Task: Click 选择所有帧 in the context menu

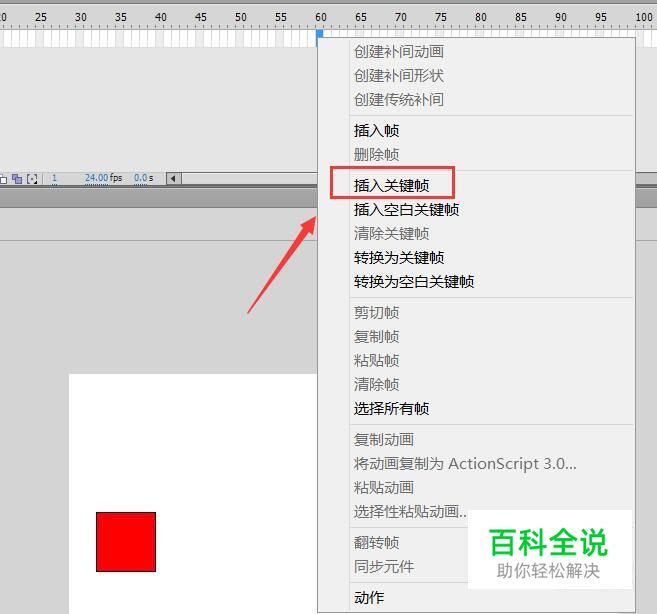Action: click(391, 408)
